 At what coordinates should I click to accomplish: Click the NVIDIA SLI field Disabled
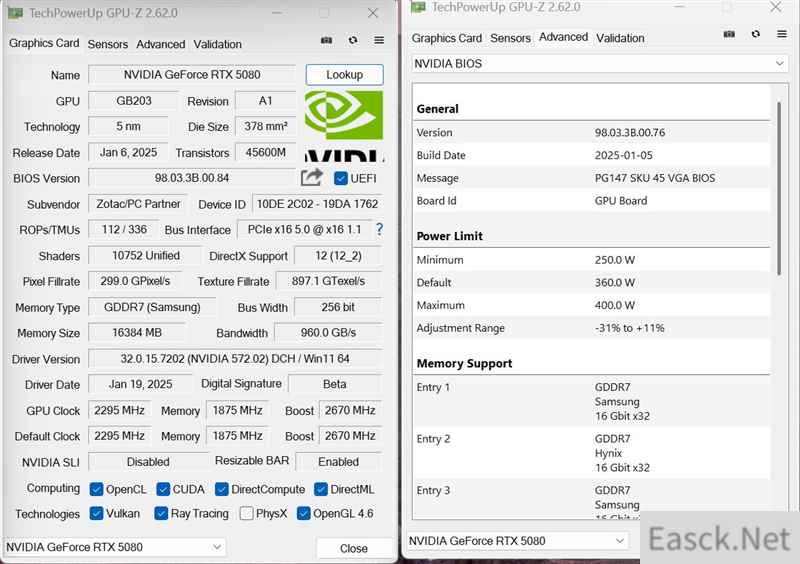(148, 462)
